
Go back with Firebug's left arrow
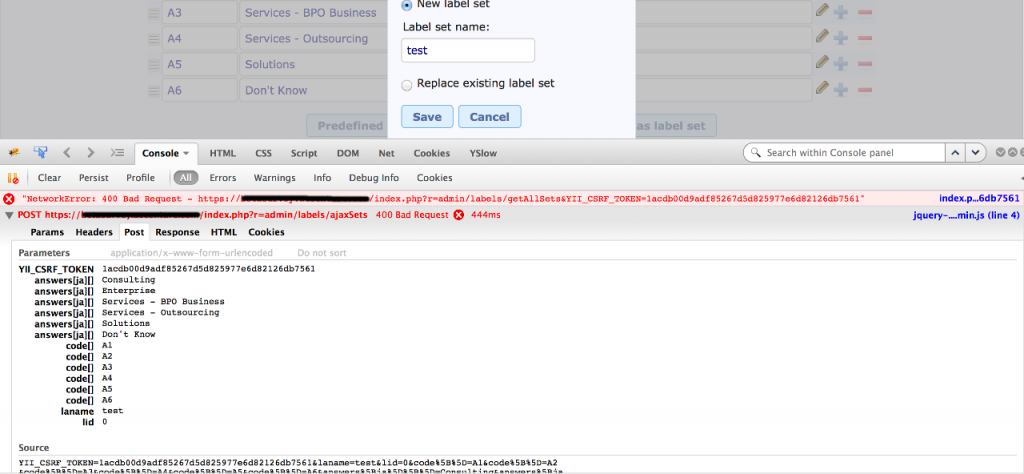(67, 153)
